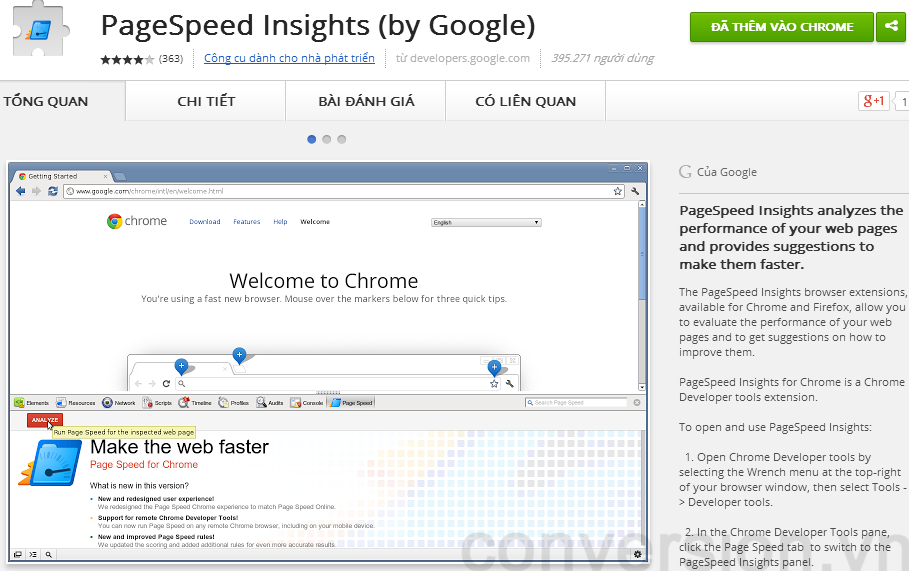Select the first carousel dot indicator

coord(312,139)
